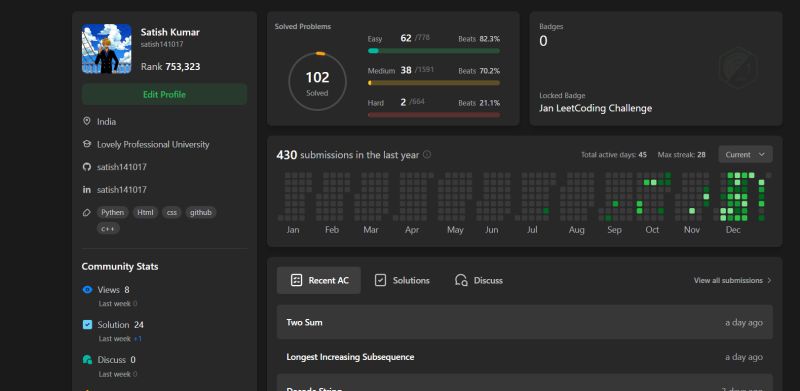
Task: Click the skills tag icon beside Python
Action: (87, 212)
